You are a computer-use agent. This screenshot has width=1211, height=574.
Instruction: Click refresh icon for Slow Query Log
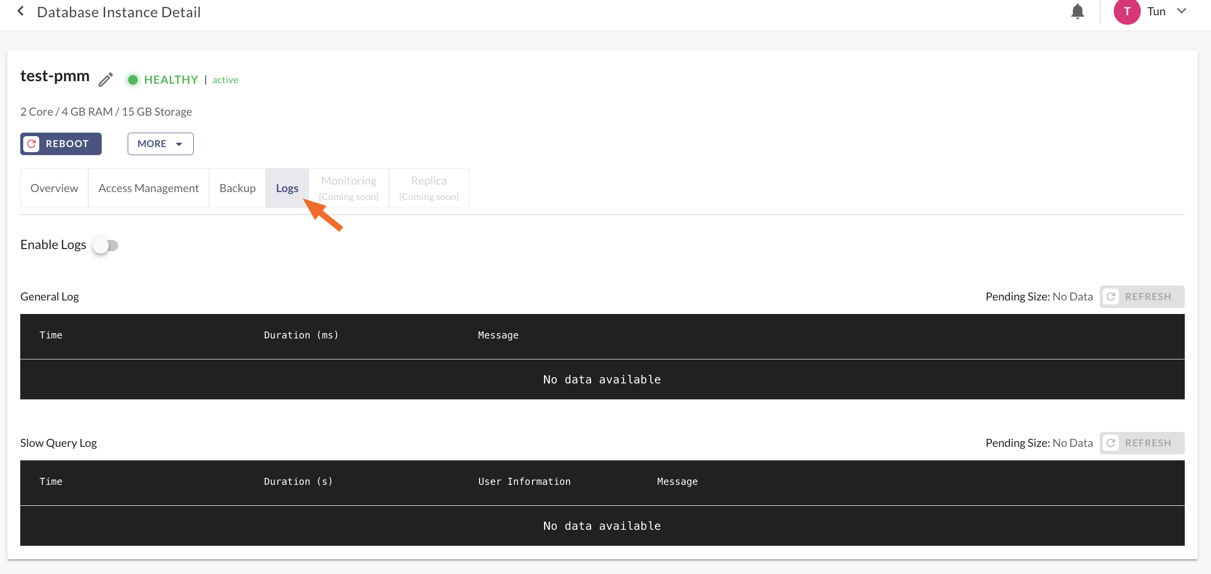tap(1111, 443)
